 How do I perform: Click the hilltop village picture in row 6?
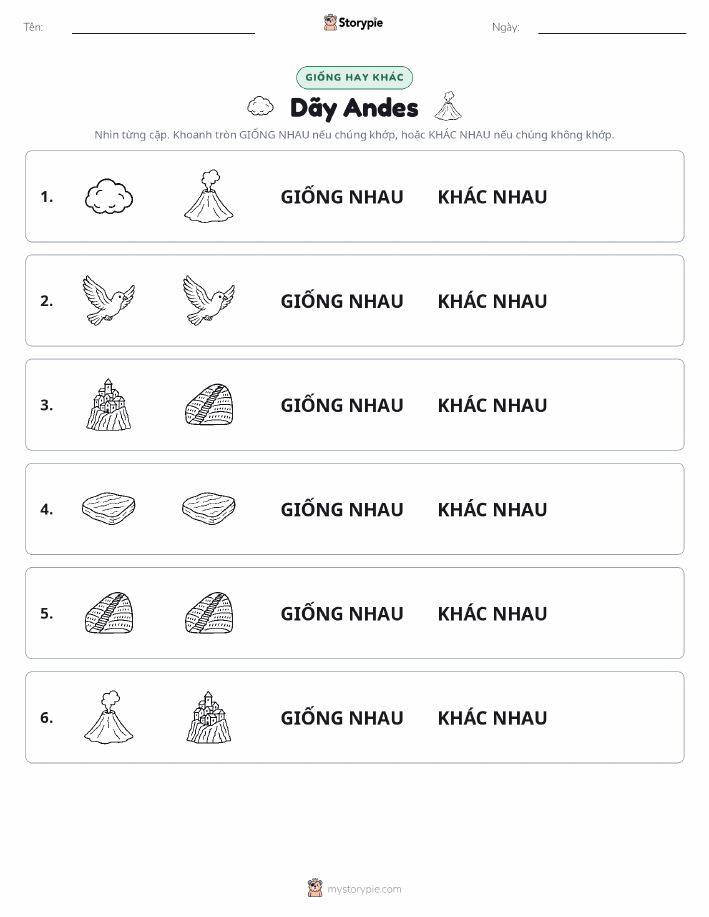209,717
